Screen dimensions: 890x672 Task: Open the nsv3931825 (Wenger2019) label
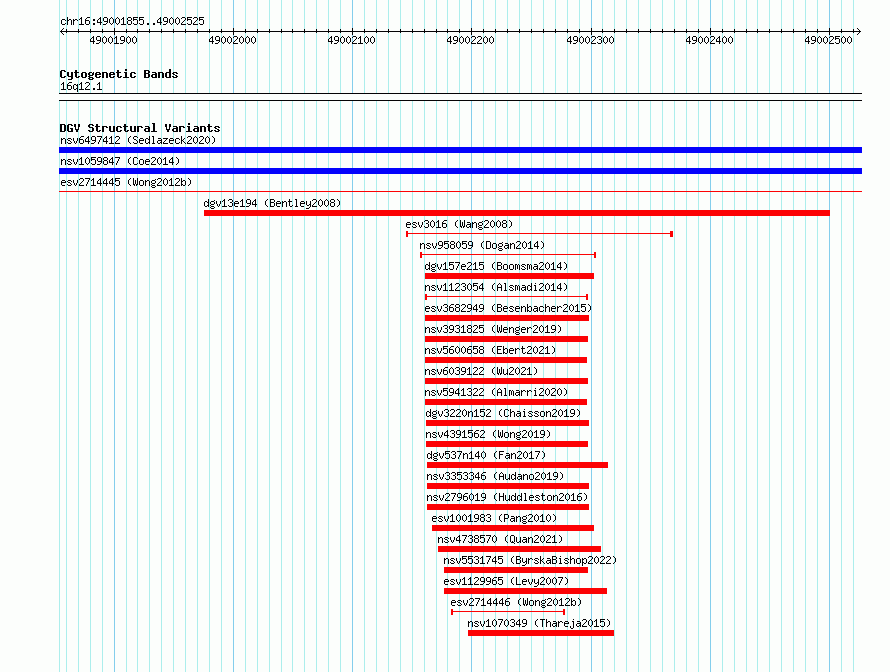tap(493, 329)
